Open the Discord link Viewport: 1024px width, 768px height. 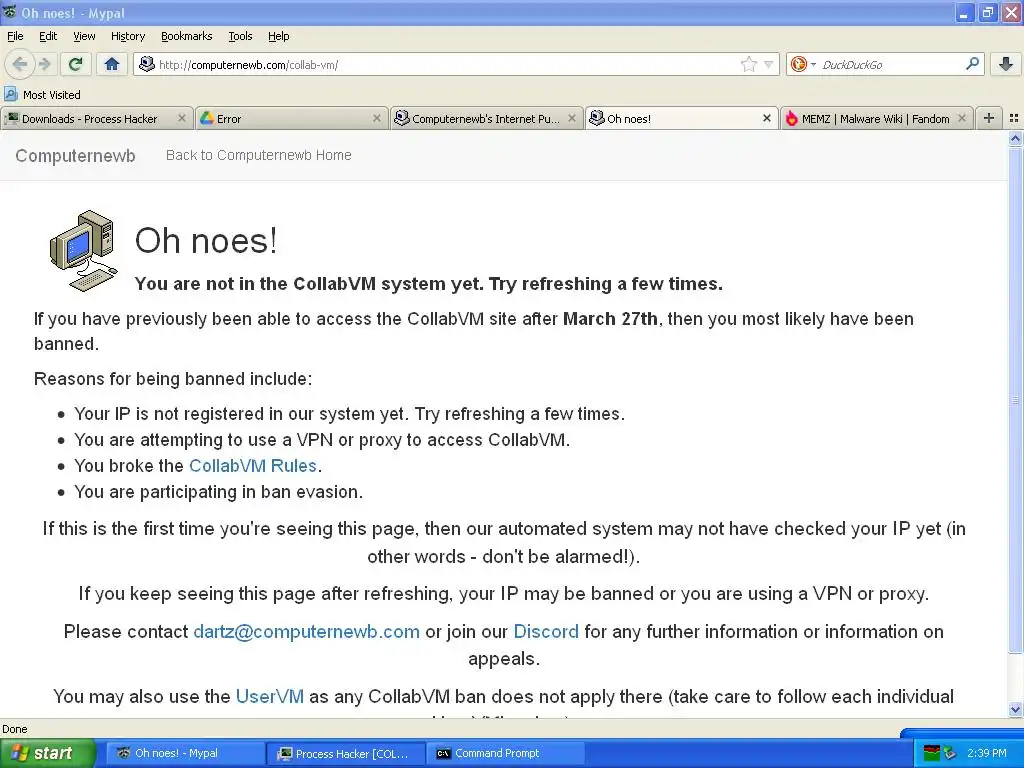pos(546,632)
